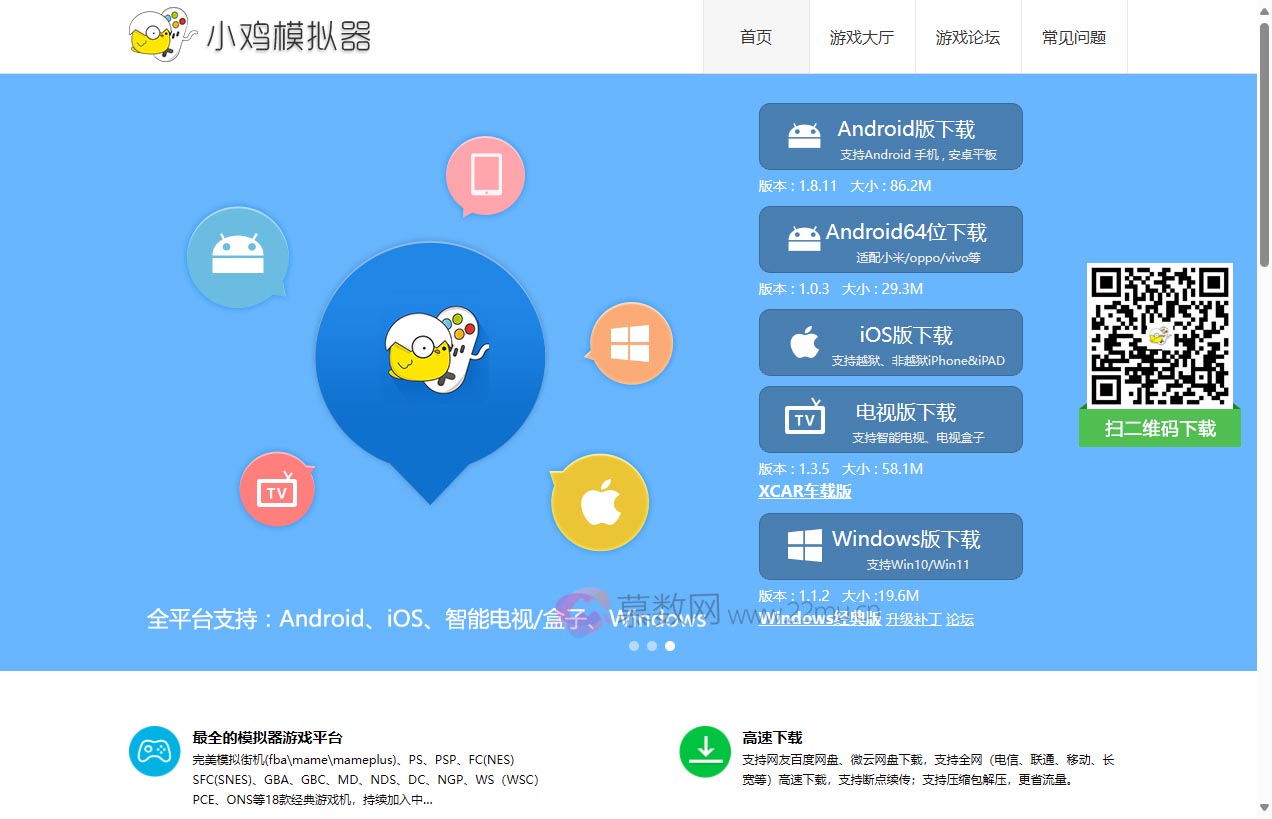
Task: Select the second carousel dot indicator
Action: pyautogui.click(x=652, y=646)
